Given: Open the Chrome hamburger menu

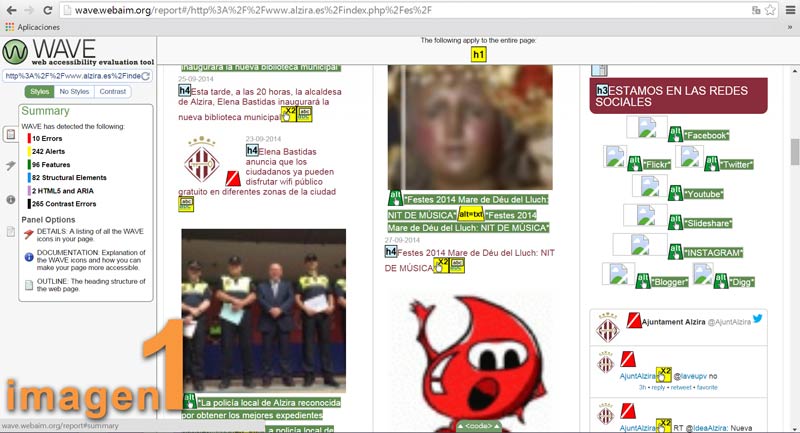Looking at the screenshot, I should pos(790,10).
